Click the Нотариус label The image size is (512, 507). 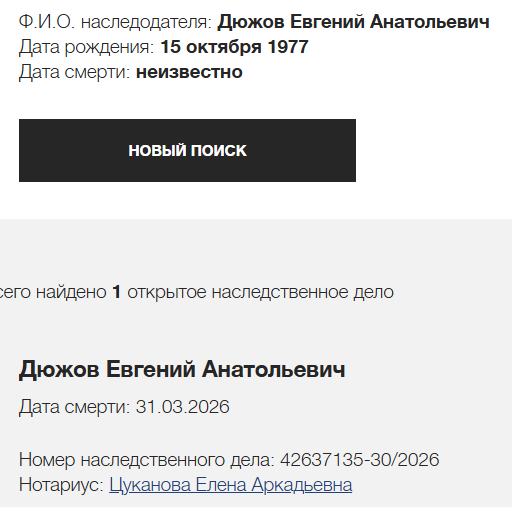(x=62, y=485)
